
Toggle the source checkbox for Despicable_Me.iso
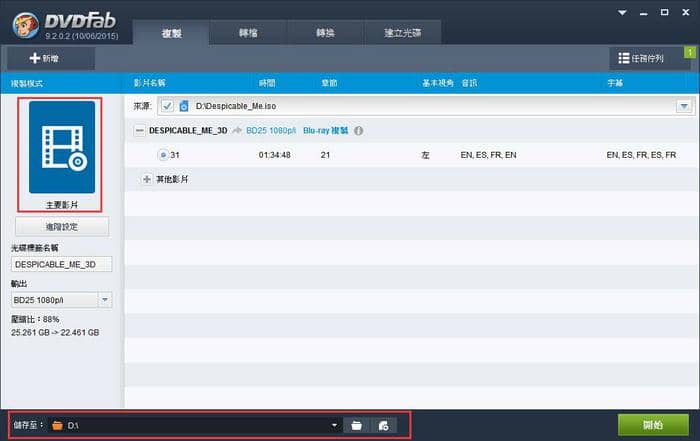coord(167,106)
